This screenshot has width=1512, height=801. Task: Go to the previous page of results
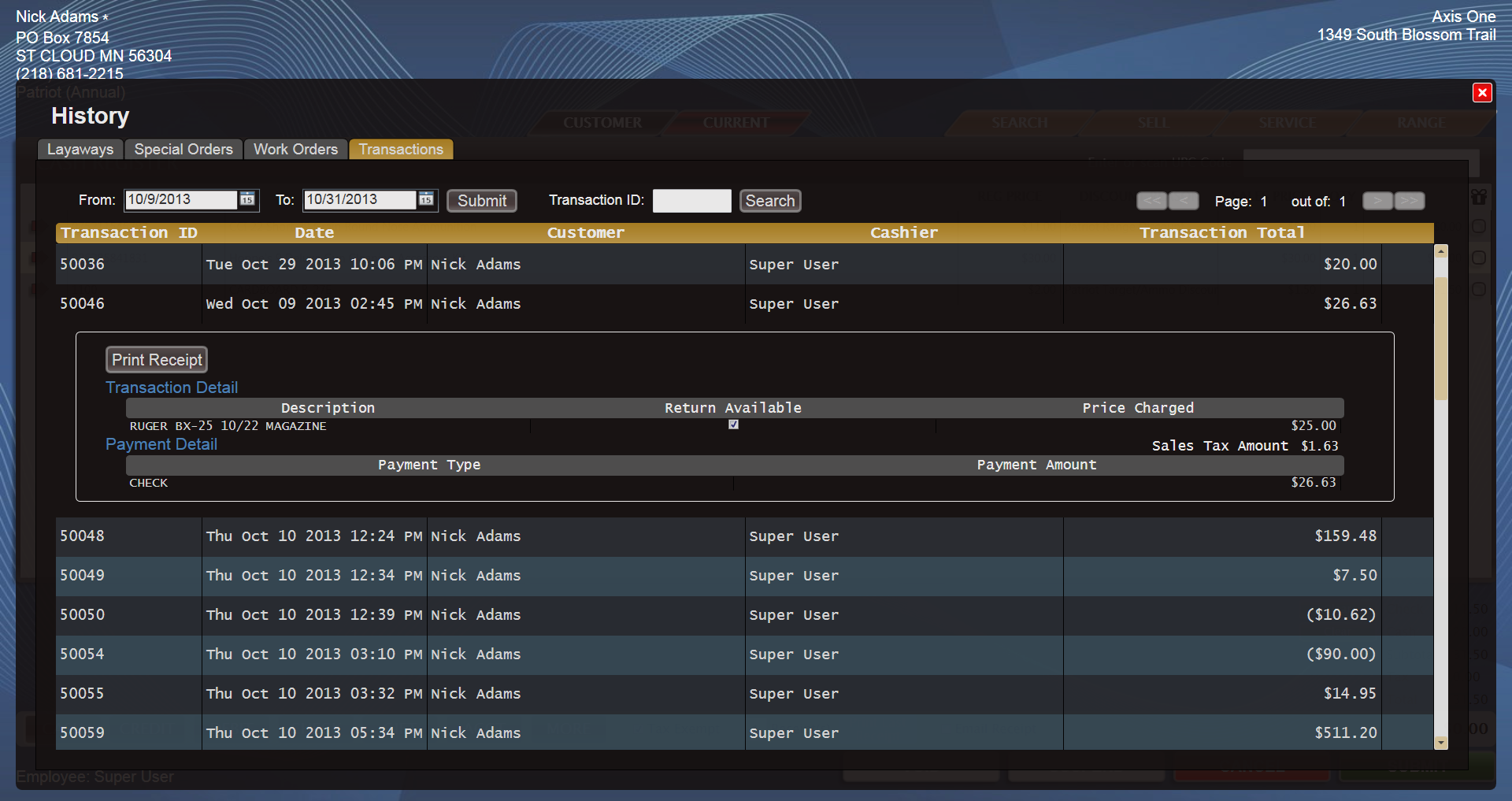1184,201
